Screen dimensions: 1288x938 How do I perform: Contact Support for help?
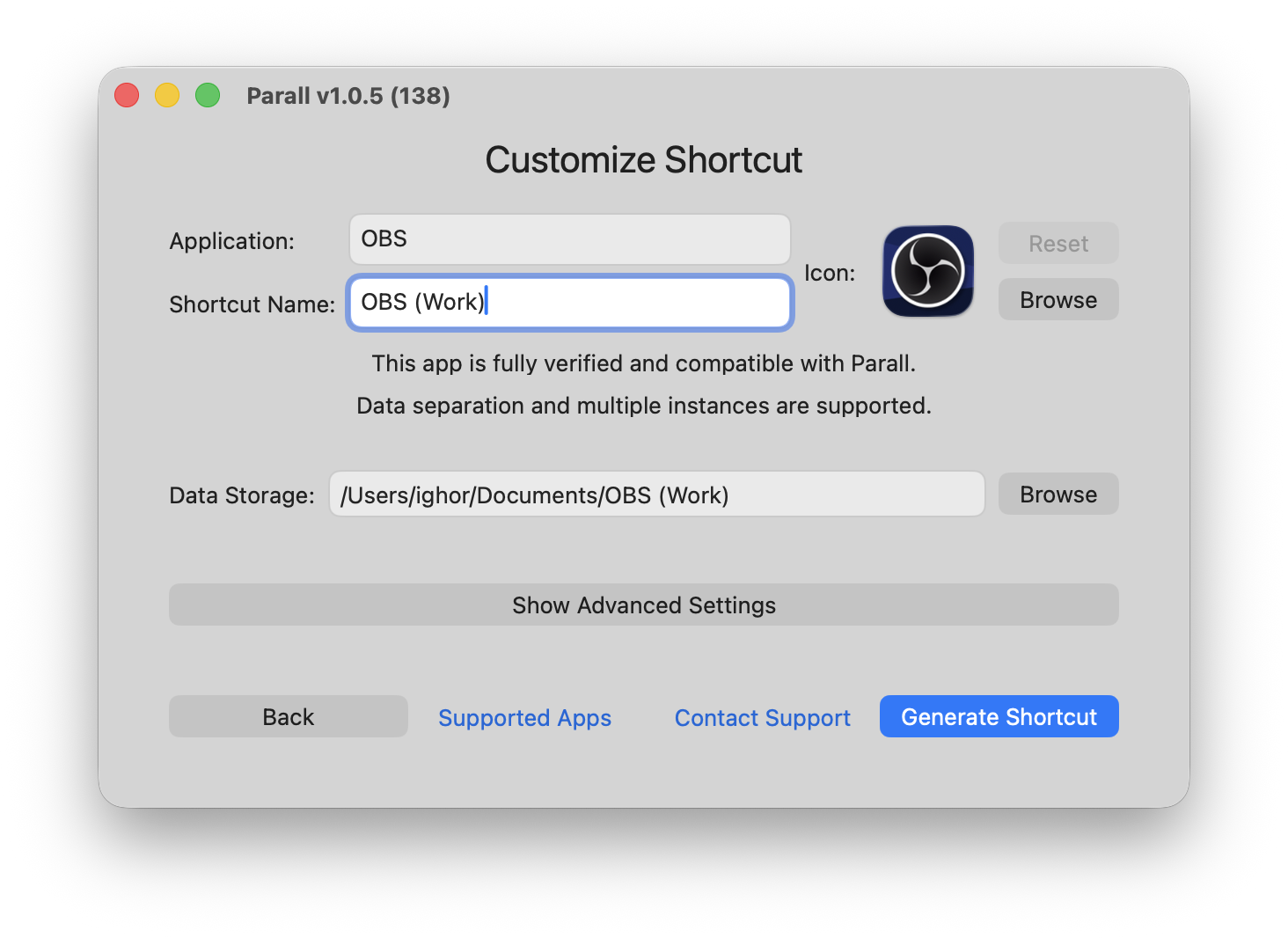pos(762,717)
